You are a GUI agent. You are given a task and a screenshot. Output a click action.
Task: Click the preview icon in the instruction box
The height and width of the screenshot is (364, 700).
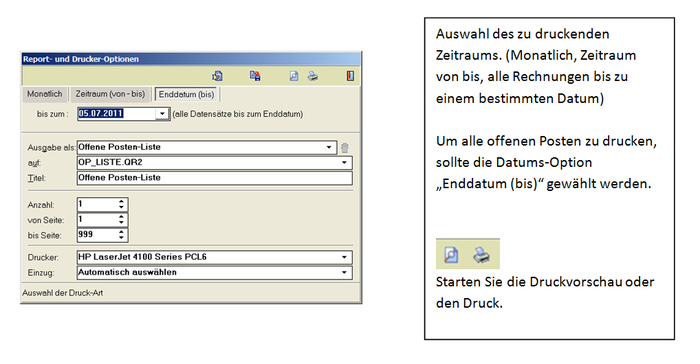[x=451, y=255]
